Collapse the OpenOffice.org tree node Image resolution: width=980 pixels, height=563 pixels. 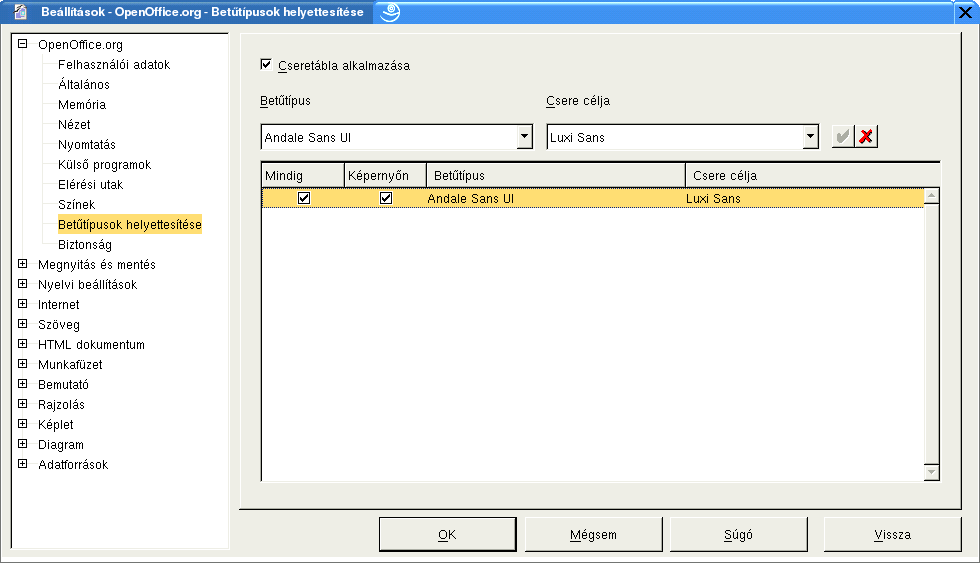pyautogui.click(x=22, y=44)
